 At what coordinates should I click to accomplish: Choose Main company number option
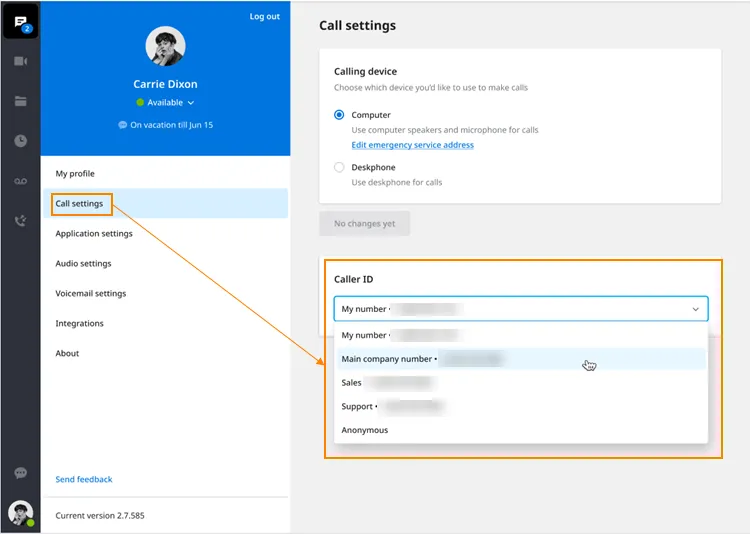[x=521, y=359]
